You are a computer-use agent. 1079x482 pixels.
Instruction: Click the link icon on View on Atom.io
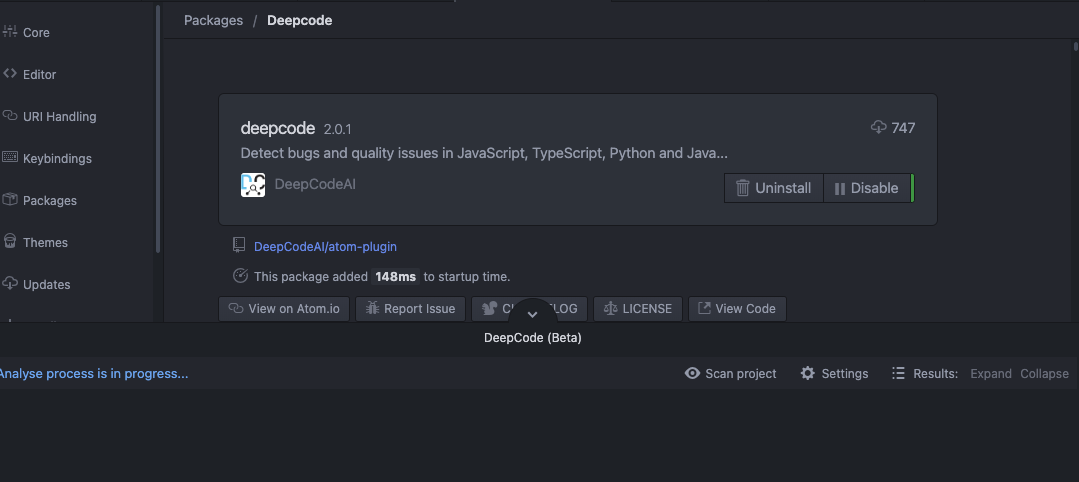(236, 308)
